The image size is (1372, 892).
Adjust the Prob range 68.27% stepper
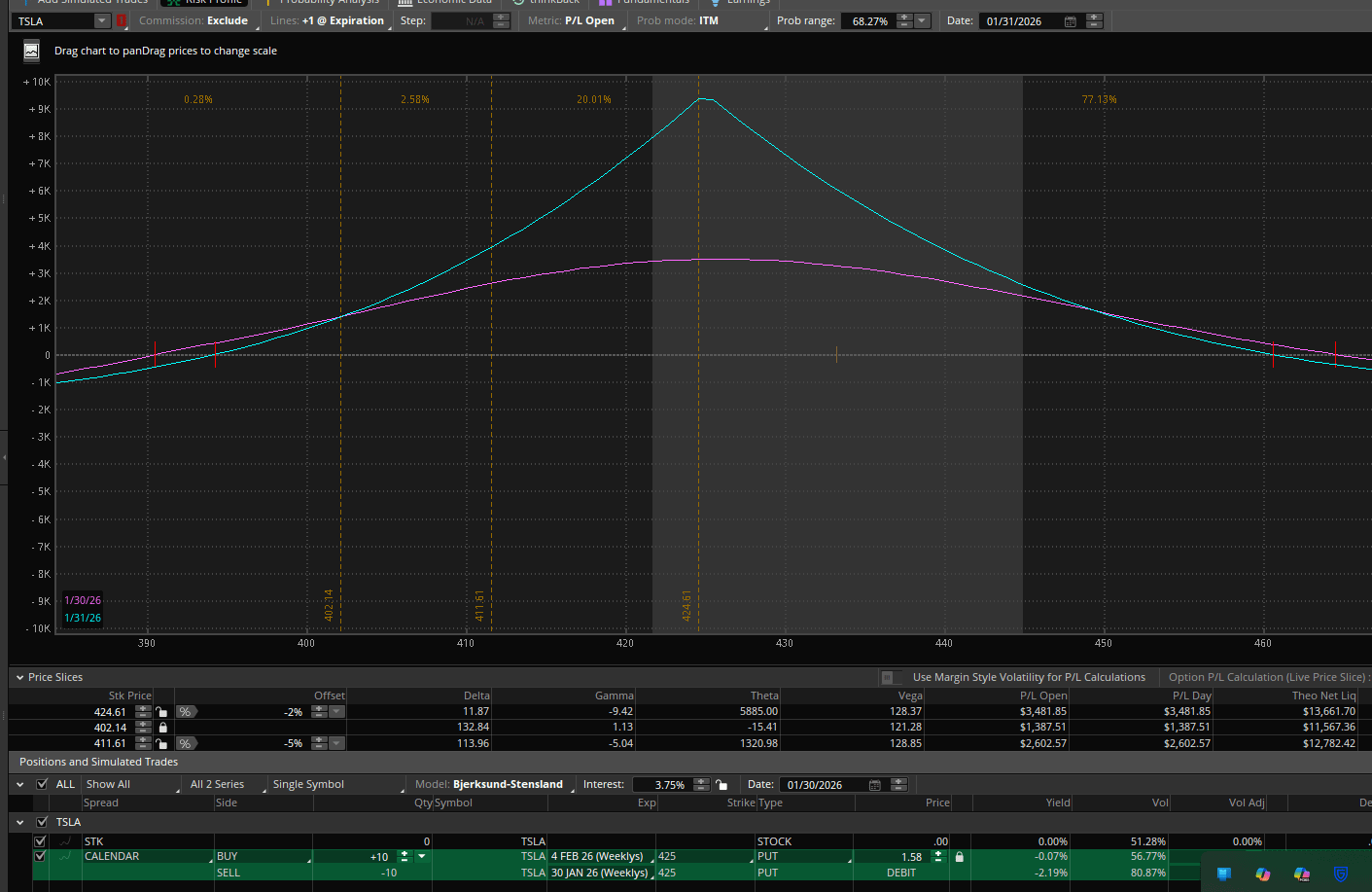pyautogui.click(x=904, y=20)
